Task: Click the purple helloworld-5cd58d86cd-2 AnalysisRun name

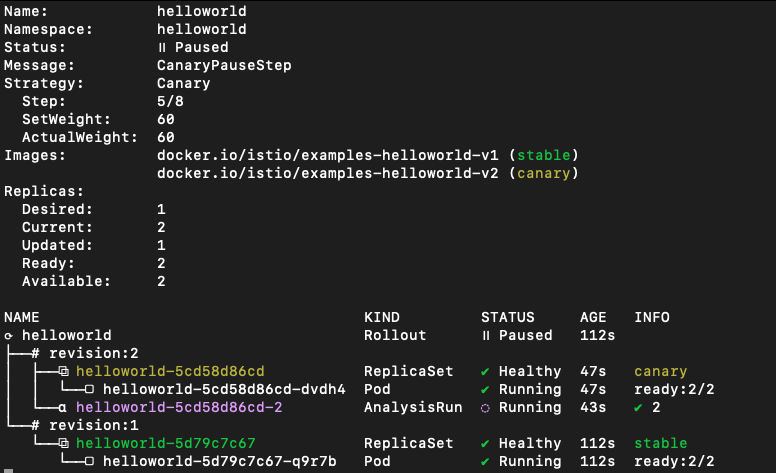Action: coord(179,407)
